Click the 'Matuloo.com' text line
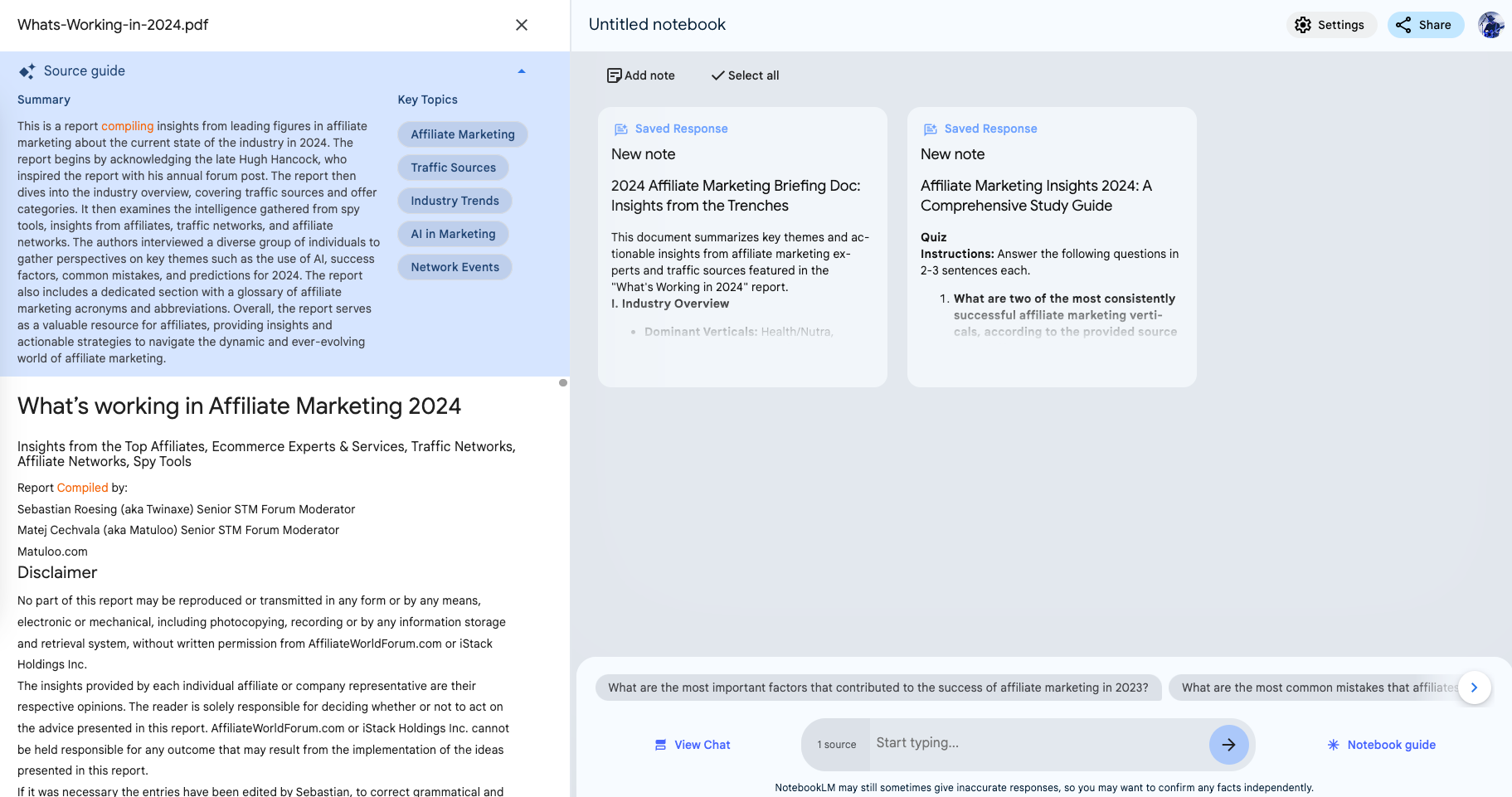This screenshot has width=1512, height=797. coord(52,552)
